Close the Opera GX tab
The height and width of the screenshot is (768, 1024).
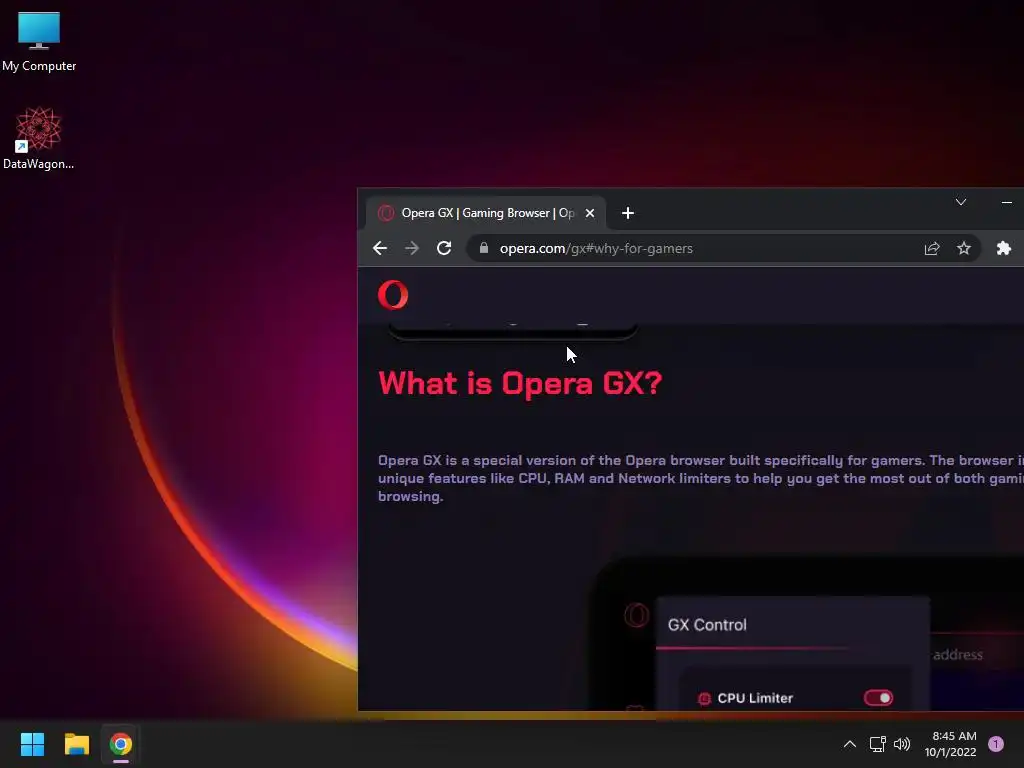click(590, 213)
